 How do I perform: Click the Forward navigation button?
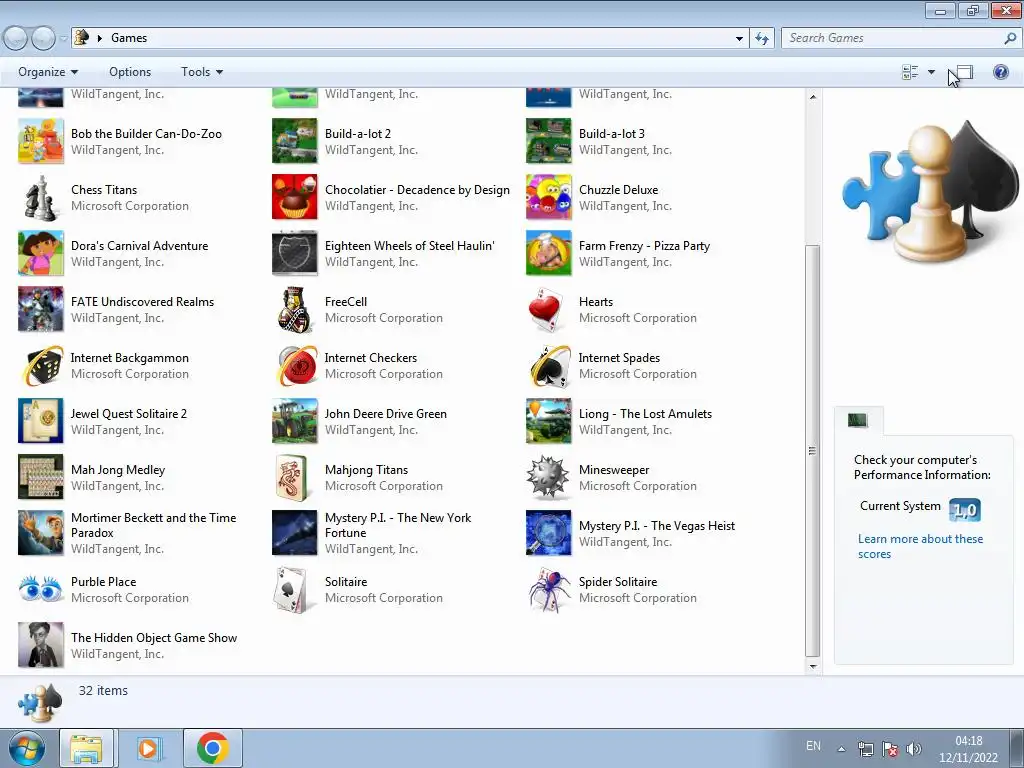tap(43, 38)
